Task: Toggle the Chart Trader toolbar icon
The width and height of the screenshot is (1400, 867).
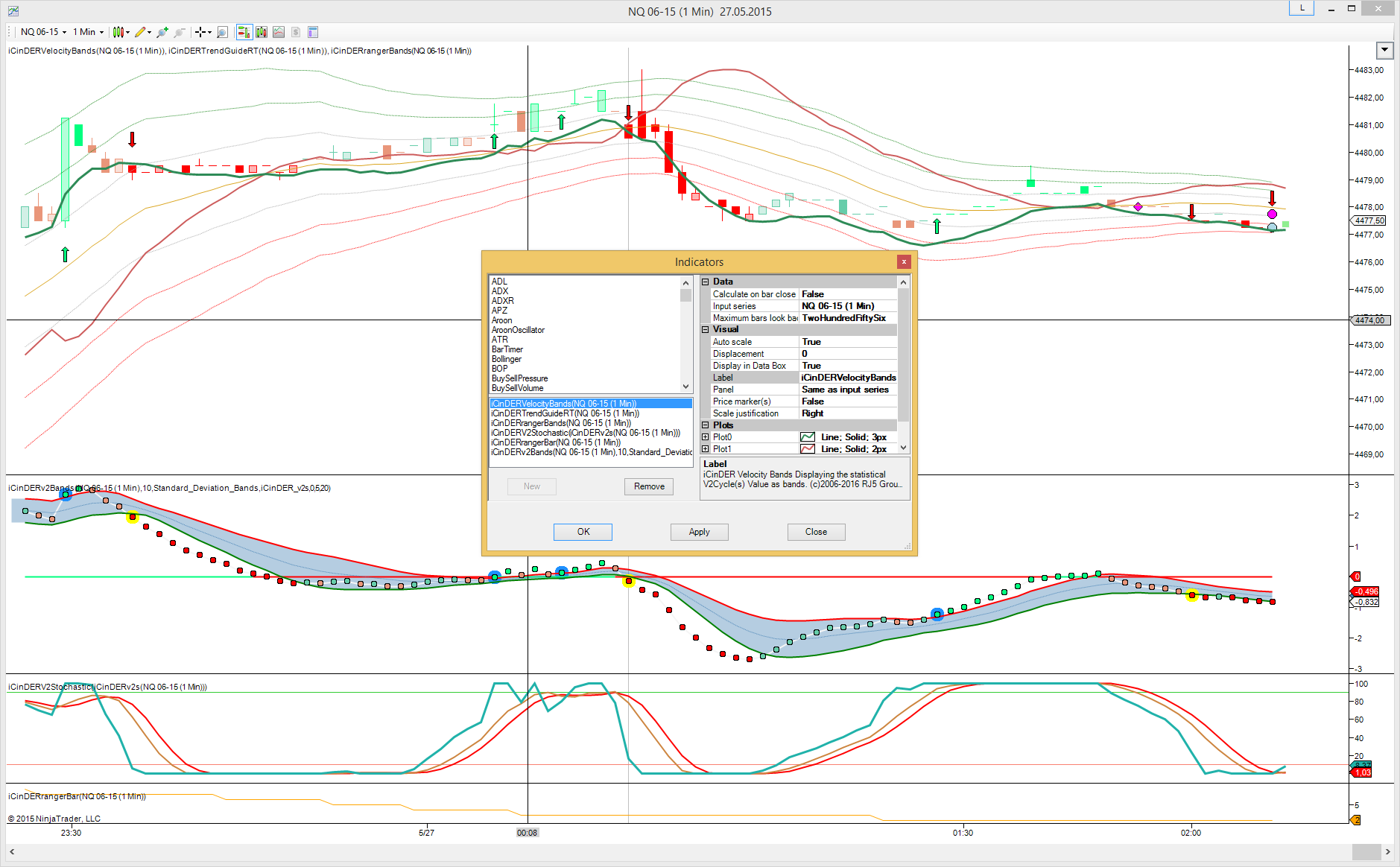Action: (x=243, y=32)
